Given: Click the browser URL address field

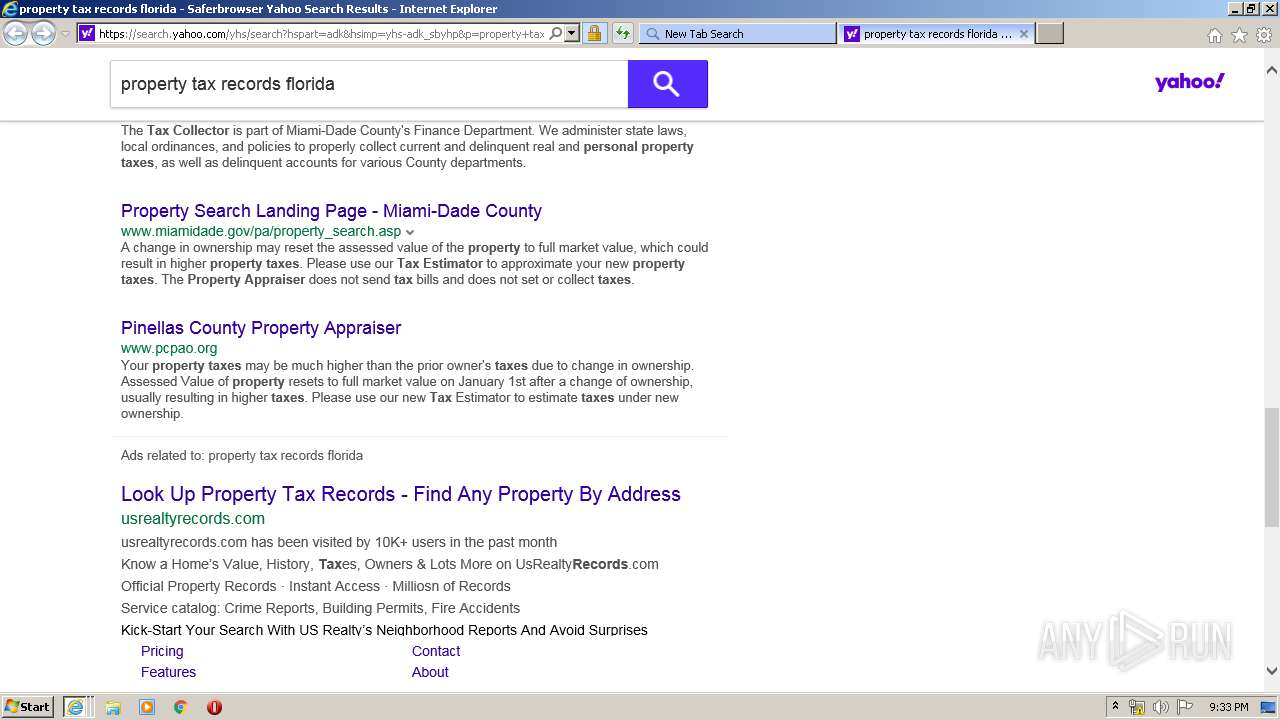Looking at the screenshot, I should [x=322, y=33].
